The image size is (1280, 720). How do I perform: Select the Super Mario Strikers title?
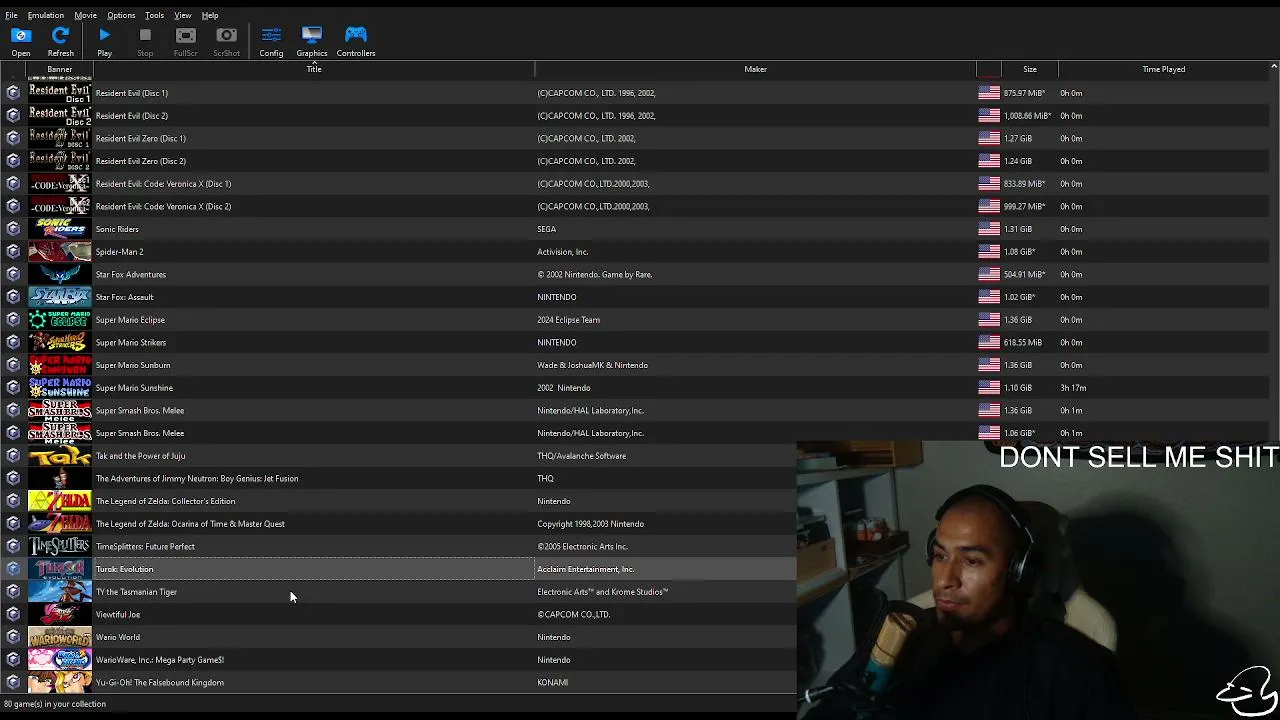pyautogui.click(x=131, y=342)
